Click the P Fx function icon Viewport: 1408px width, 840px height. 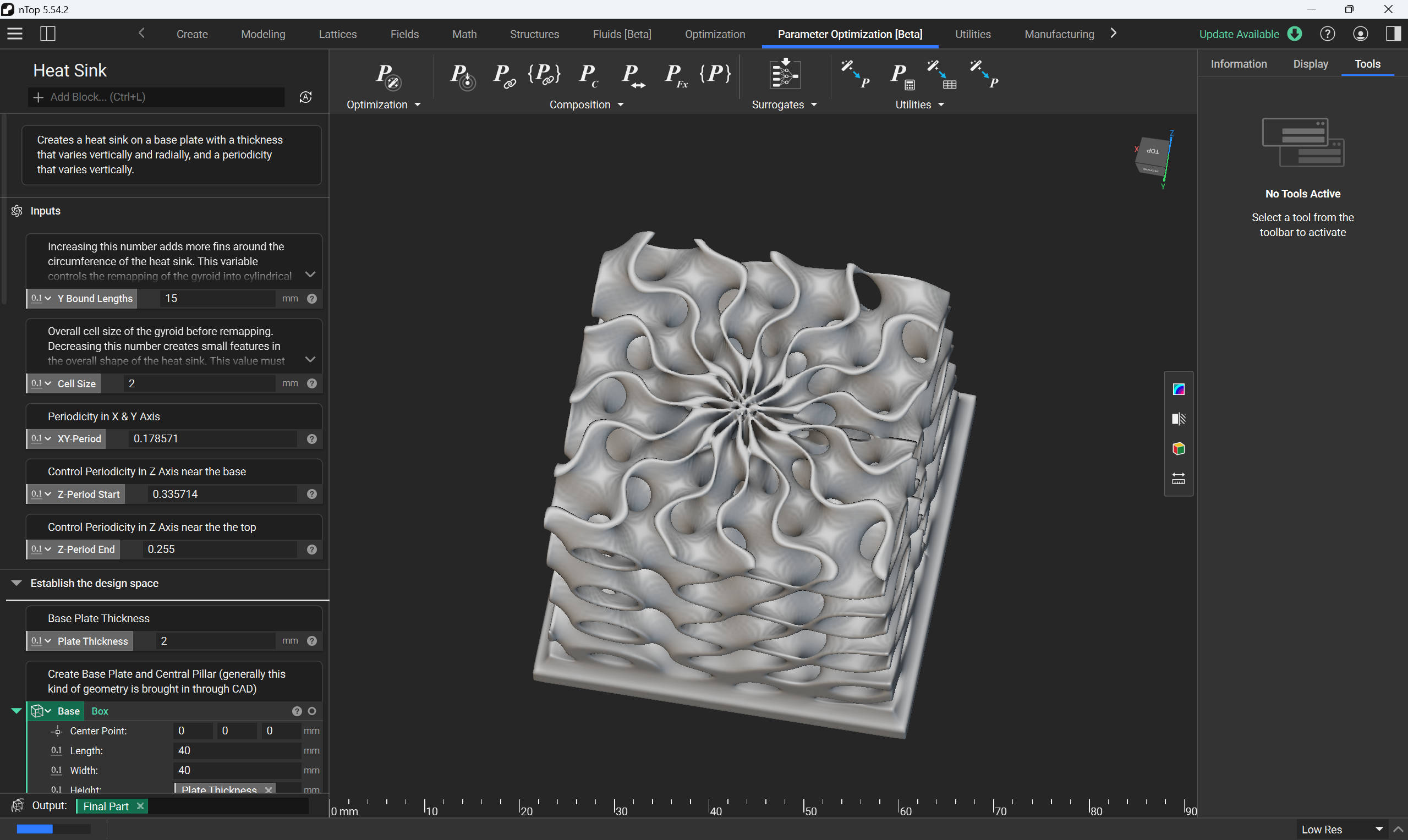point(676,76)
